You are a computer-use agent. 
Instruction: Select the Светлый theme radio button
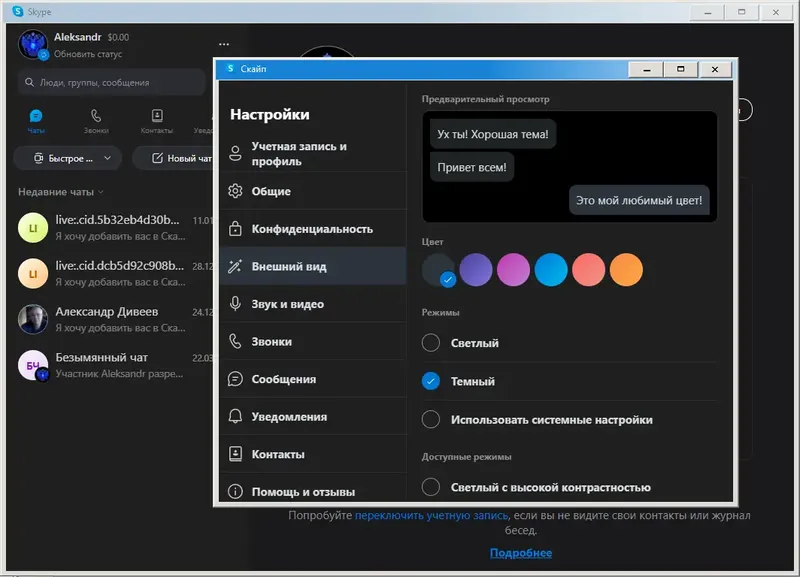(431, 342)
